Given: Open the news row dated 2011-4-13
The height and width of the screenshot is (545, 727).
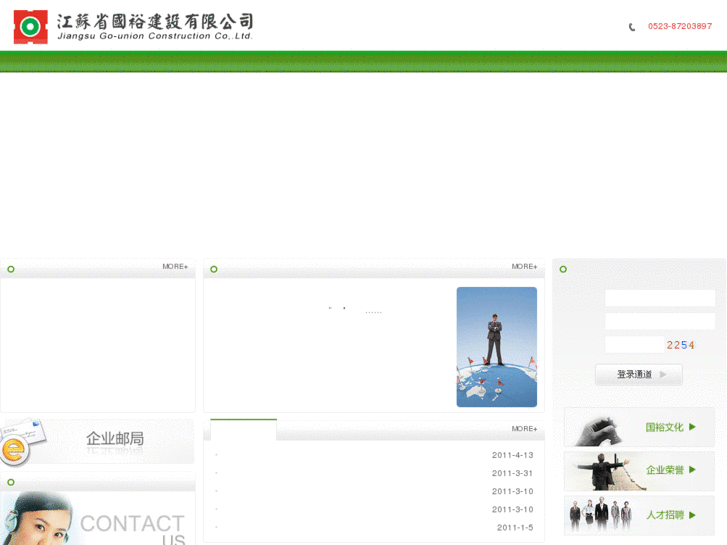Looking at the screenshot, I should coord(374,455).
